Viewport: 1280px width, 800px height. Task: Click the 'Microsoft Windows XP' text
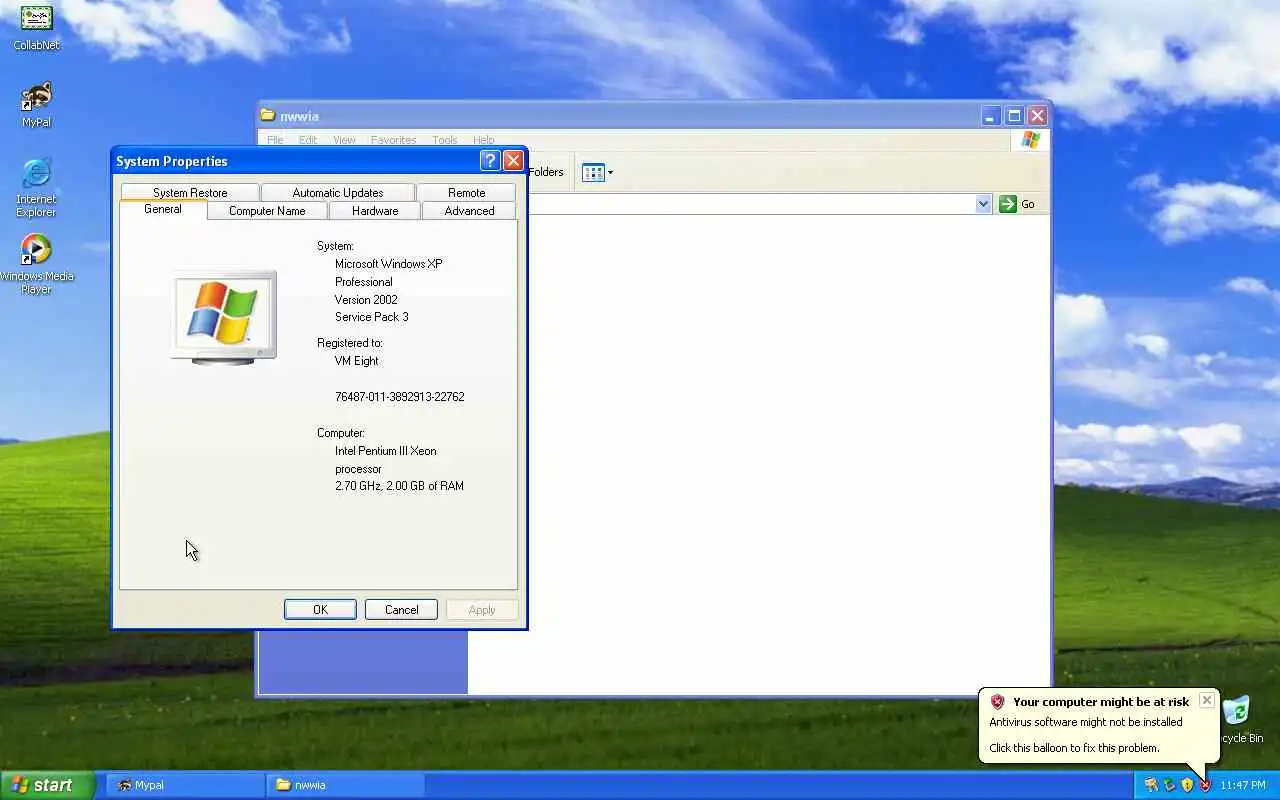[x=389, y=264]
